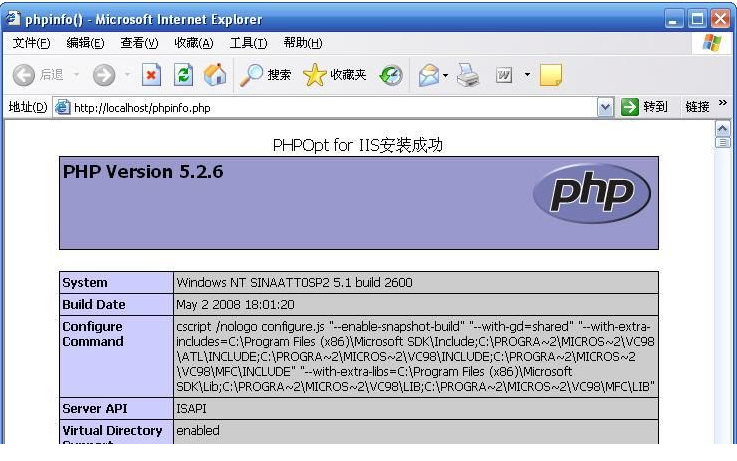737x461 pixels.
Task: Click the 'enabled' value cell
Action: click(198, 430)
